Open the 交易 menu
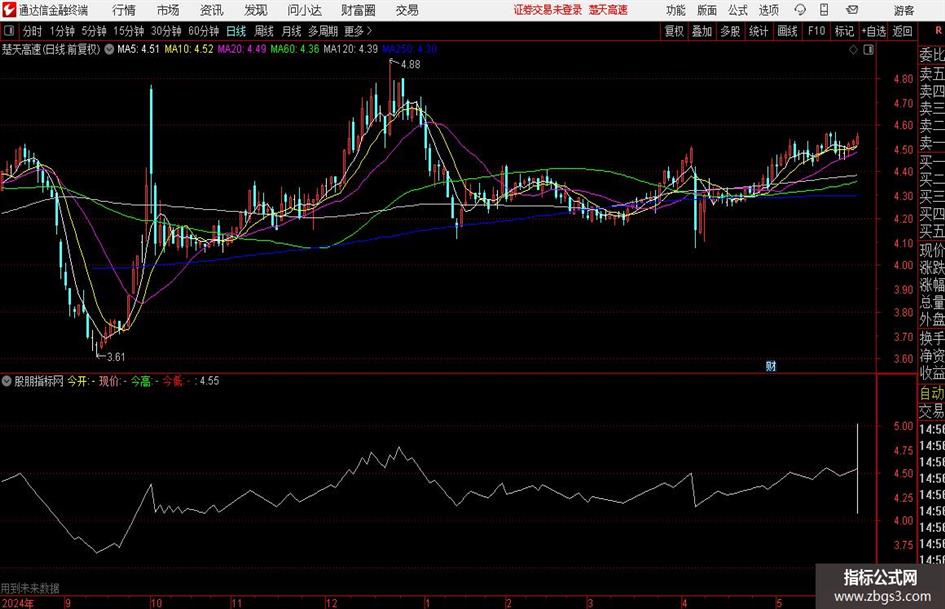 (x=407, y=10)
